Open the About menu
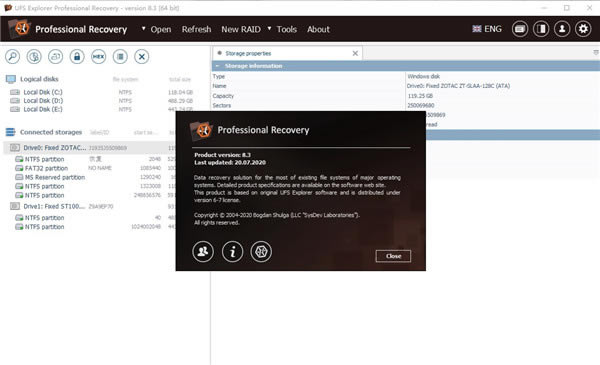 pos(318,29)
